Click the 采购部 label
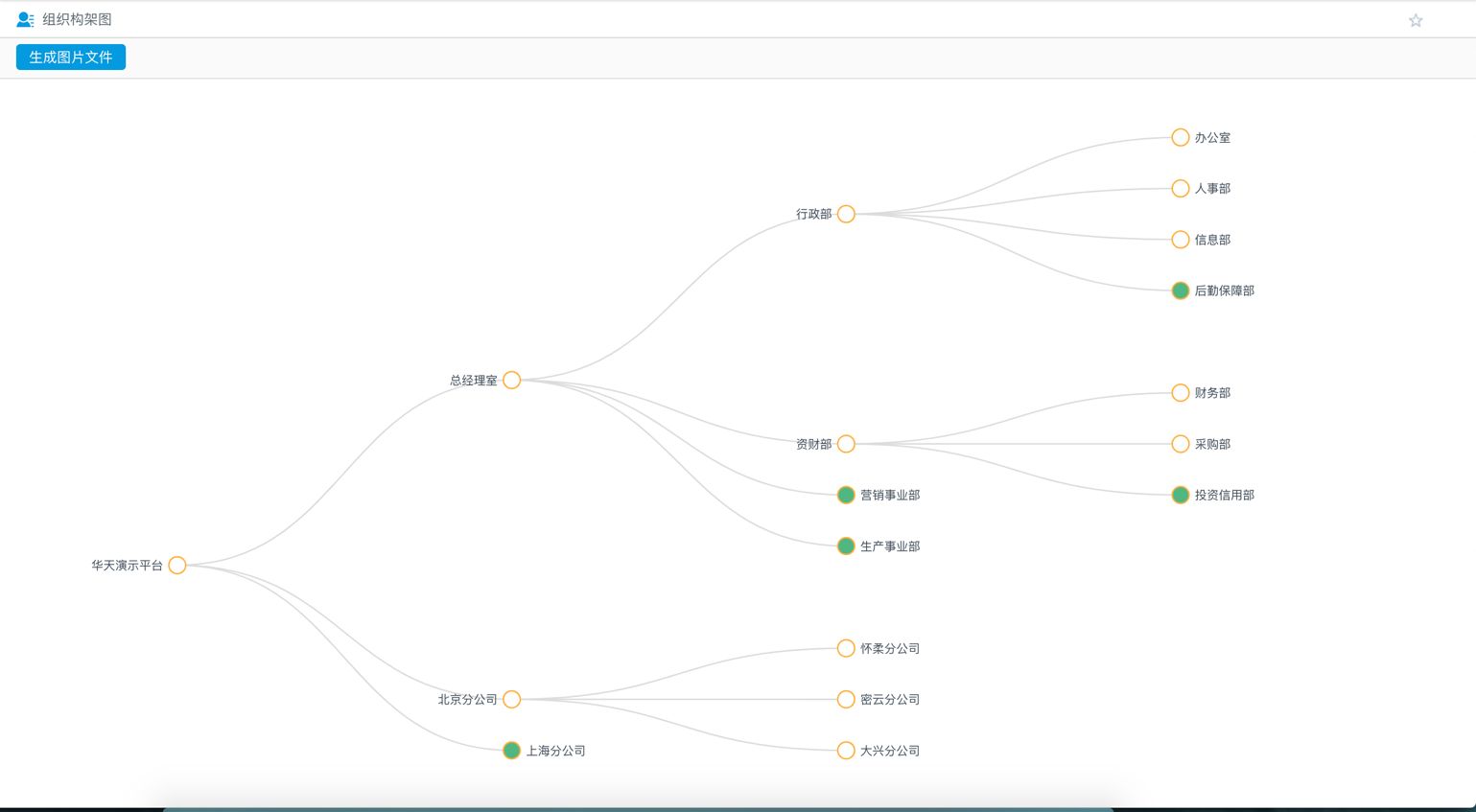The image size is (1476, 812). 1212,444
